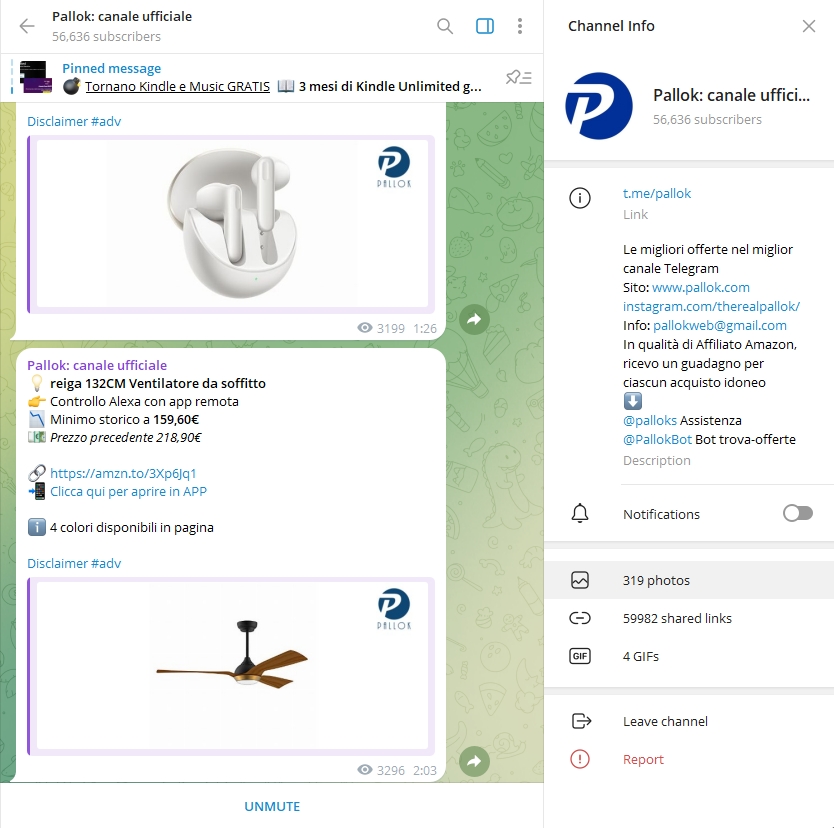Click the Leave channel exit icon
The width and height of the screenshot is (834, 828).
point(580,721)
